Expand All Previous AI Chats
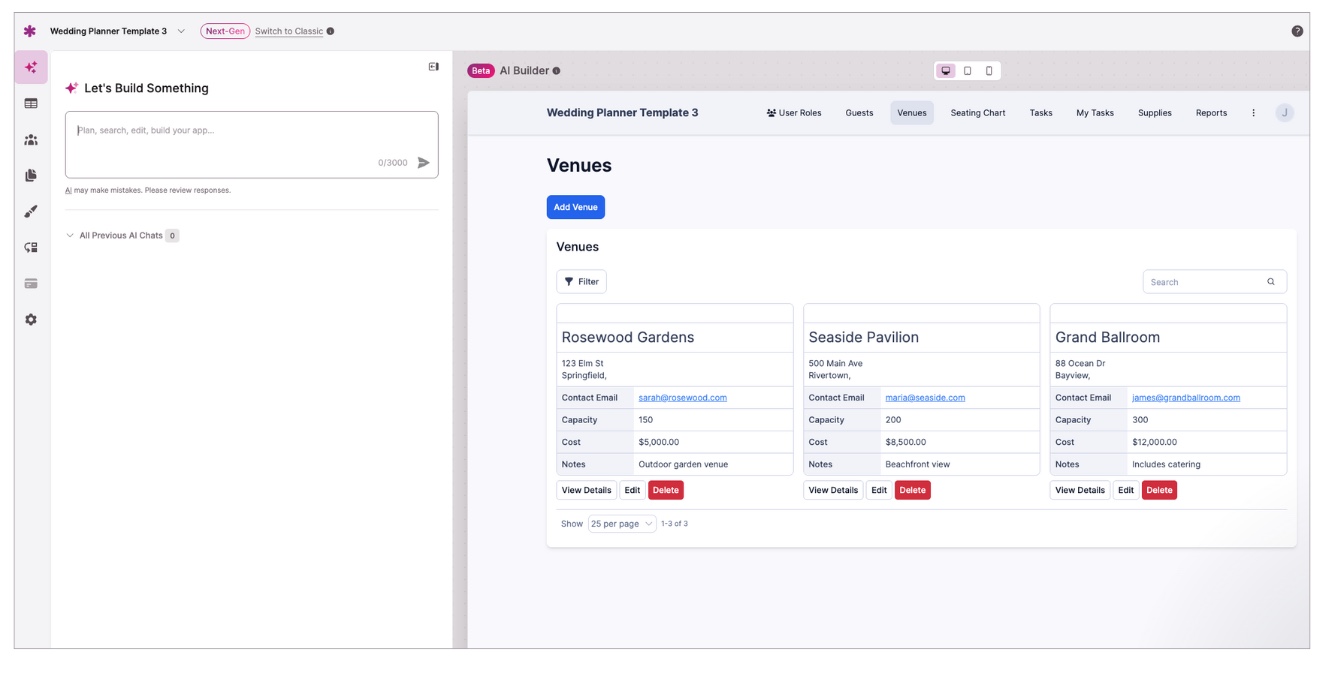This screenshot has width=1324, height=676. [x=121, y=236]
